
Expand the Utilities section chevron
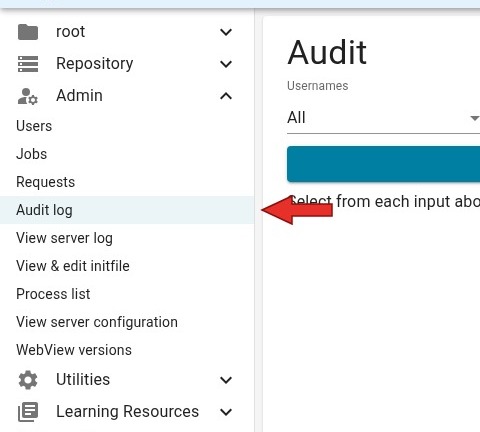(x=226, y=380)
